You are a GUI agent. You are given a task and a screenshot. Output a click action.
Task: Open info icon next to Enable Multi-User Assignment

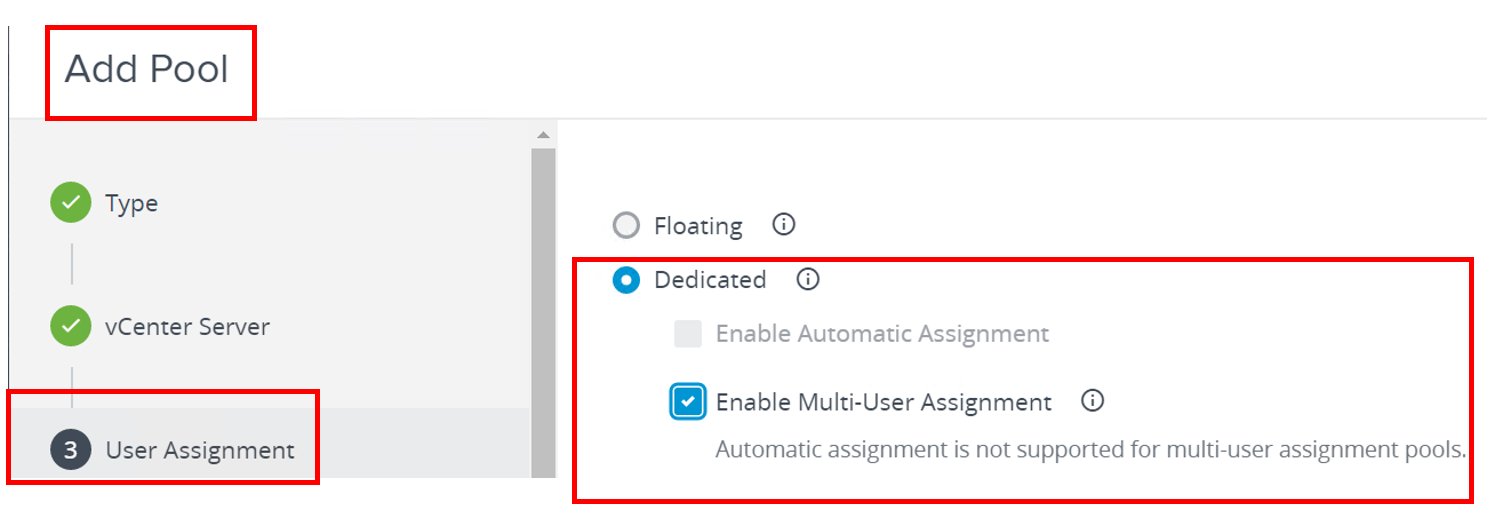pyautogui.click(x=1093, y=401)
